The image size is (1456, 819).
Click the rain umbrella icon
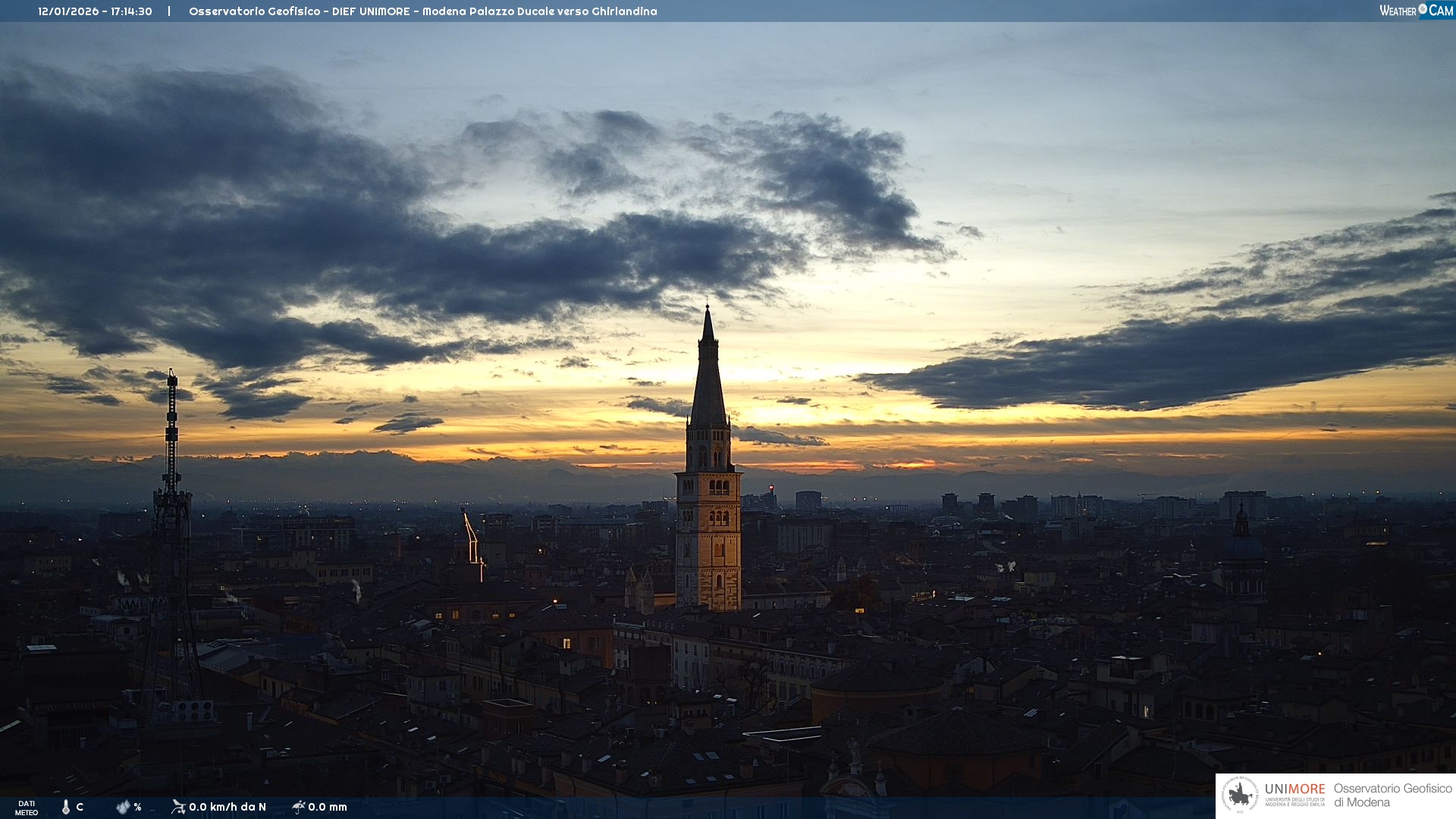(298, 807)
